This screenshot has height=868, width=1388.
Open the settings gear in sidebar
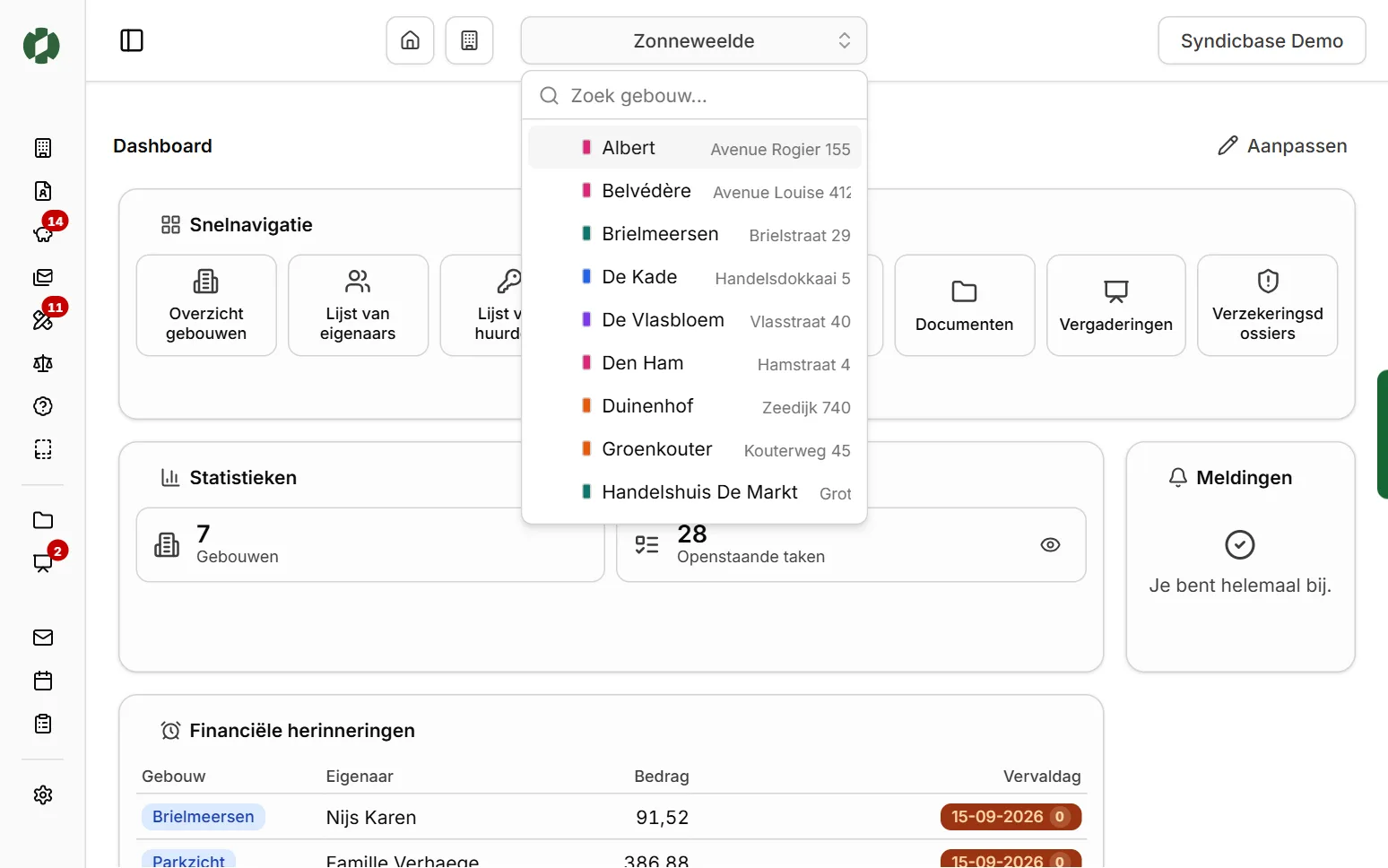click(43, 795)
